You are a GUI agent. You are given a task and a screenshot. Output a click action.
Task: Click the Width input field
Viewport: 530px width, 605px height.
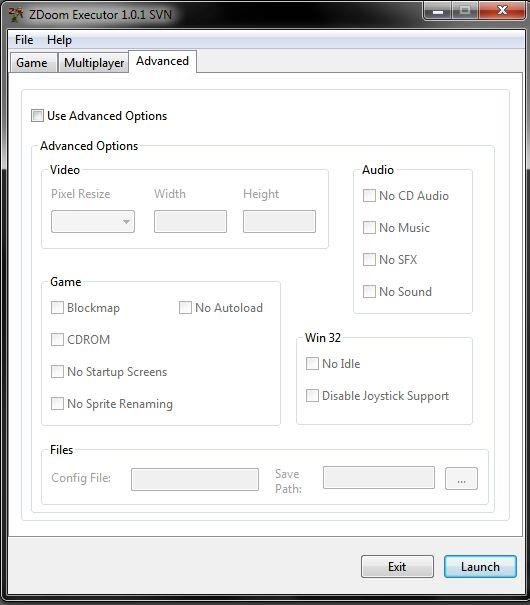point(191,221)
